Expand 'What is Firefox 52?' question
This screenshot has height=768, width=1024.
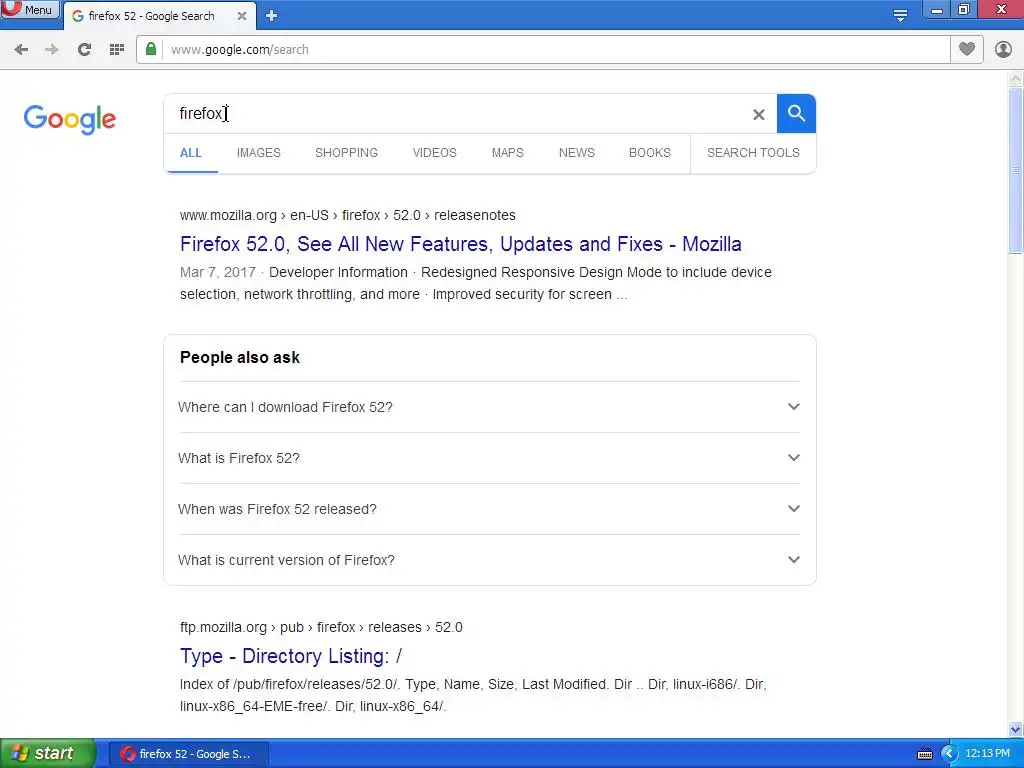pyautogui.click(x=489, y=458)
